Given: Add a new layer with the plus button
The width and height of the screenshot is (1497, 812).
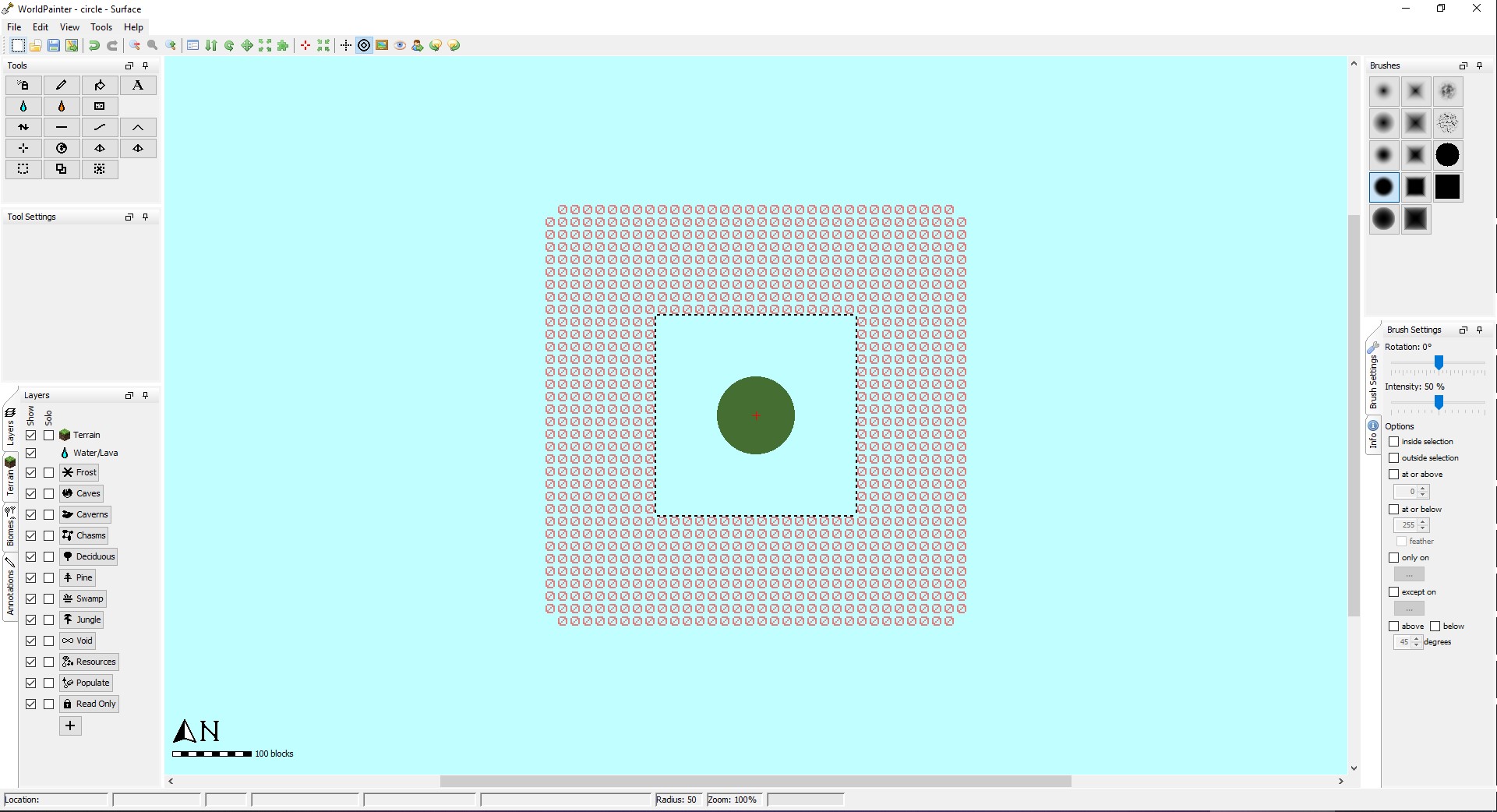Looking at the screenshot, I should [69, 726].
